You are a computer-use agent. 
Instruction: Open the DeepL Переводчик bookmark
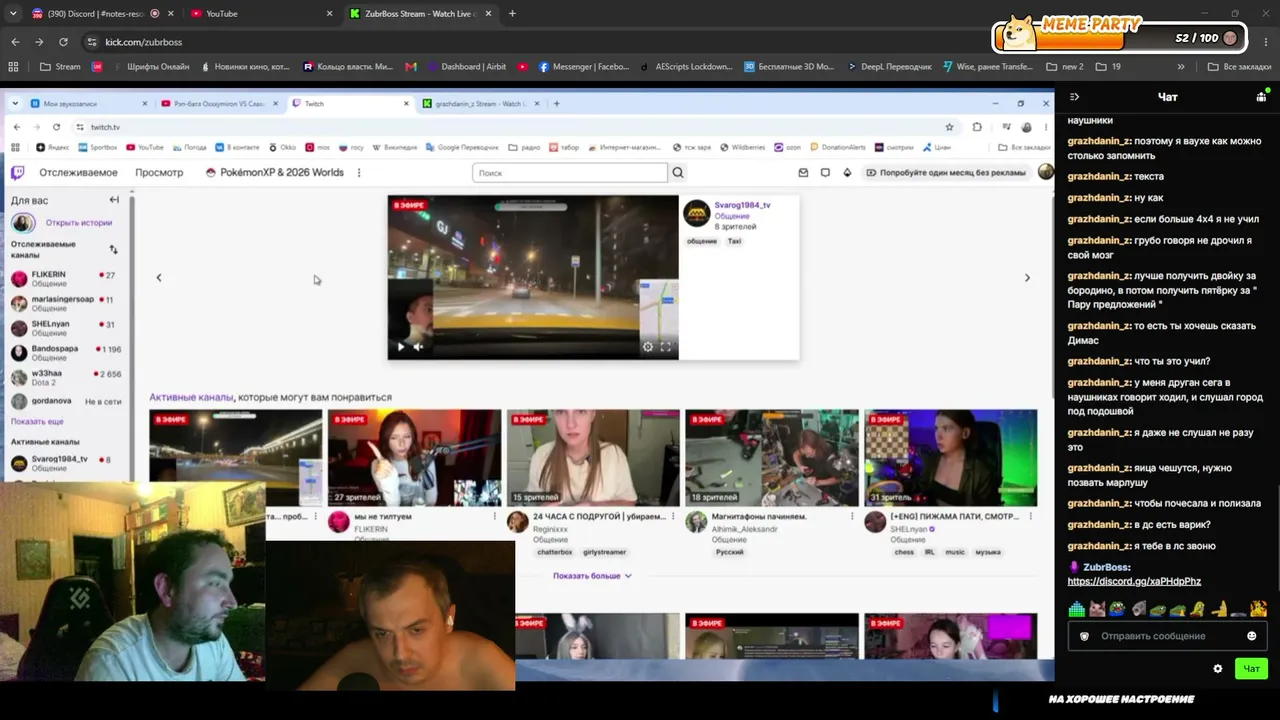coord(888,67)
